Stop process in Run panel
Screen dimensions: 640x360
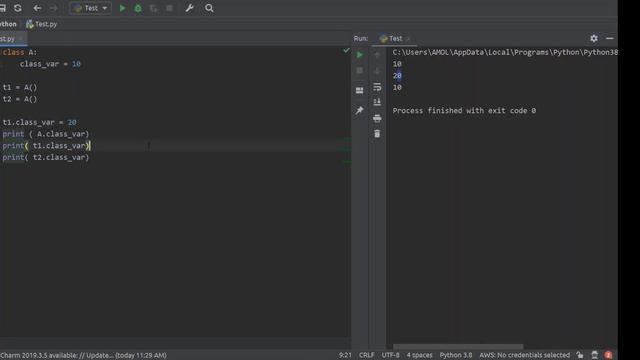tap(360, 71)
